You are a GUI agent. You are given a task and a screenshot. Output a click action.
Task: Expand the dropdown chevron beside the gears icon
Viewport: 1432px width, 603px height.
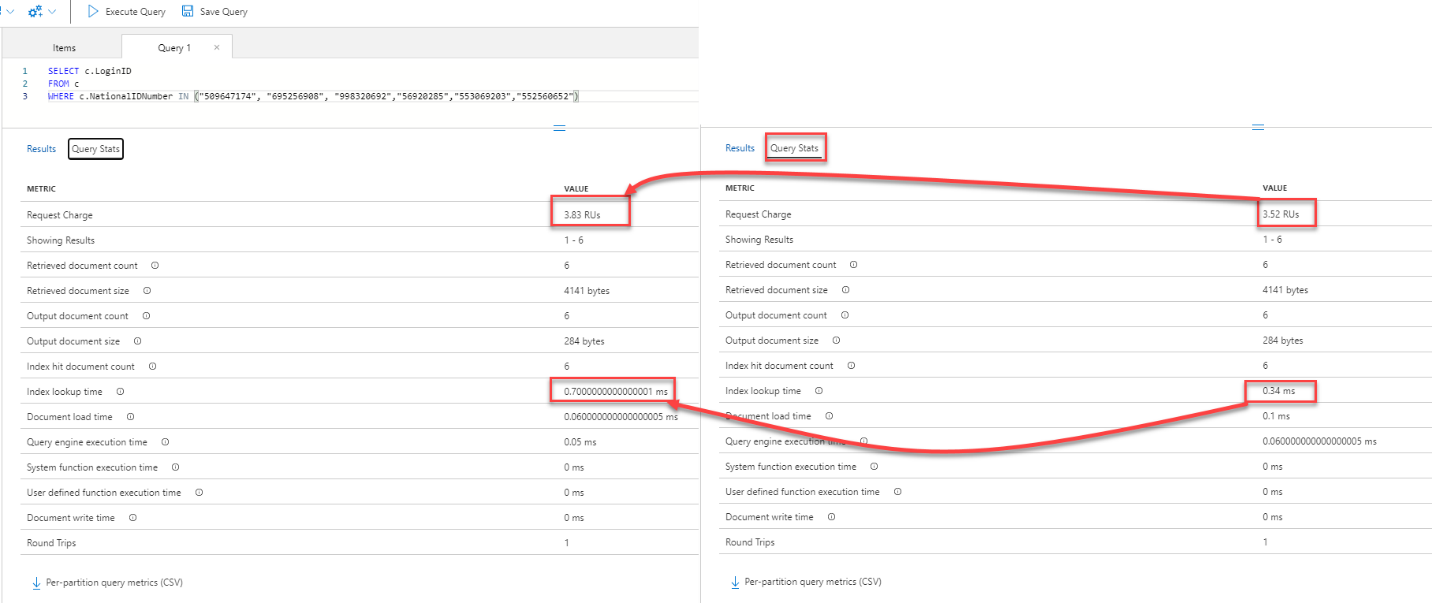coord(52,12)
